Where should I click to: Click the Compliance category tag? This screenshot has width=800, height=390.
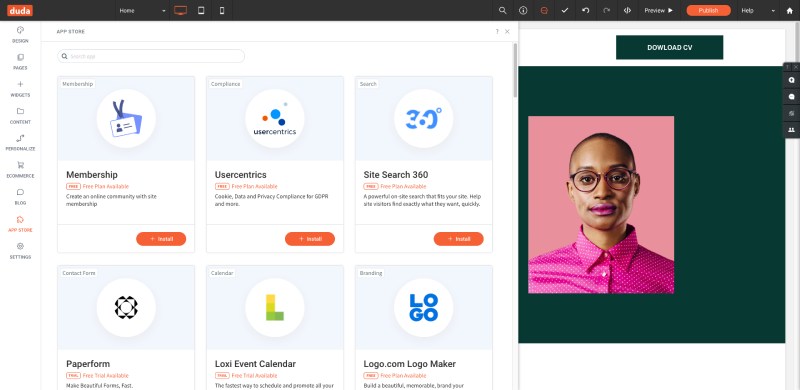click(226, 84)
